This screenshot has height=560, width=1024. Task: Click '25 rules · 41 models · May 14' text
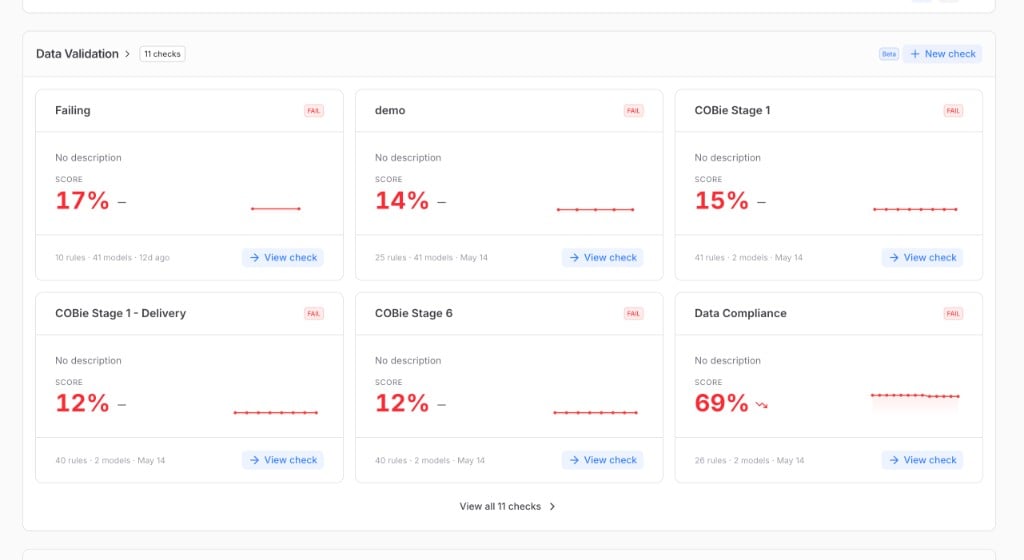431,258
